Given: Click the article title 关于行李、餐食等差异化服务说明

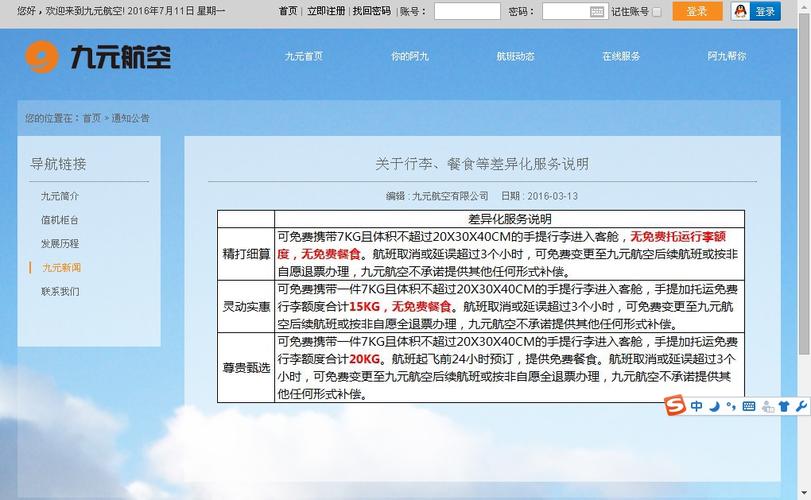Looking at the screenshot, I should (x=482, y=164).
